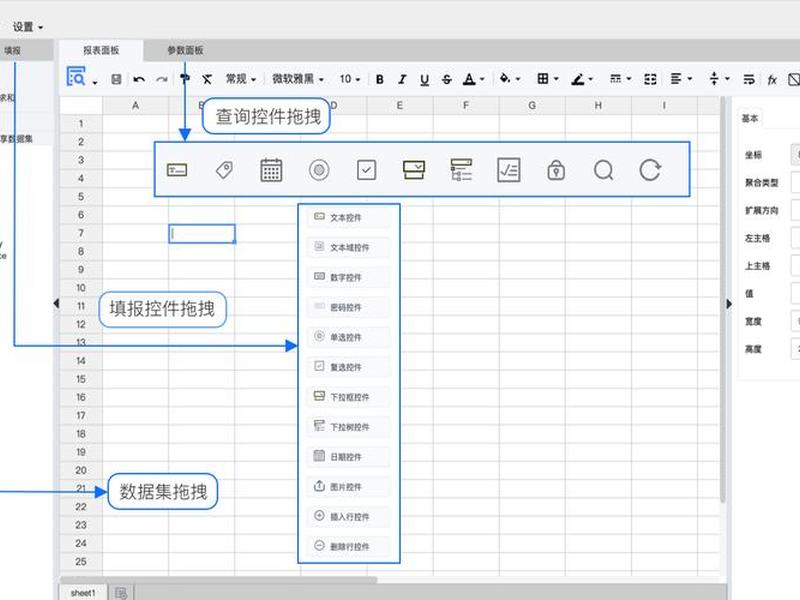
Task: Collapse the left side panel arrow
Action: coord(56,304)
